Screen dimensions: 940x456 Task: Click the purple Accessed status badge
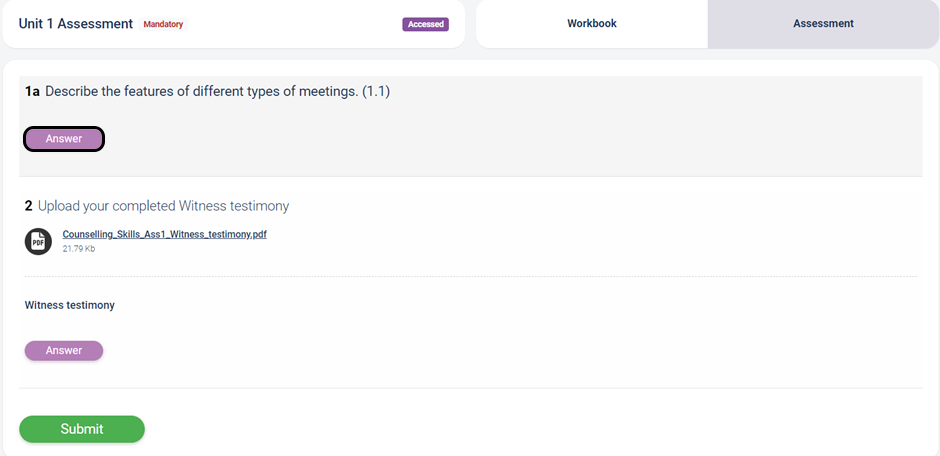coord(426,25)
